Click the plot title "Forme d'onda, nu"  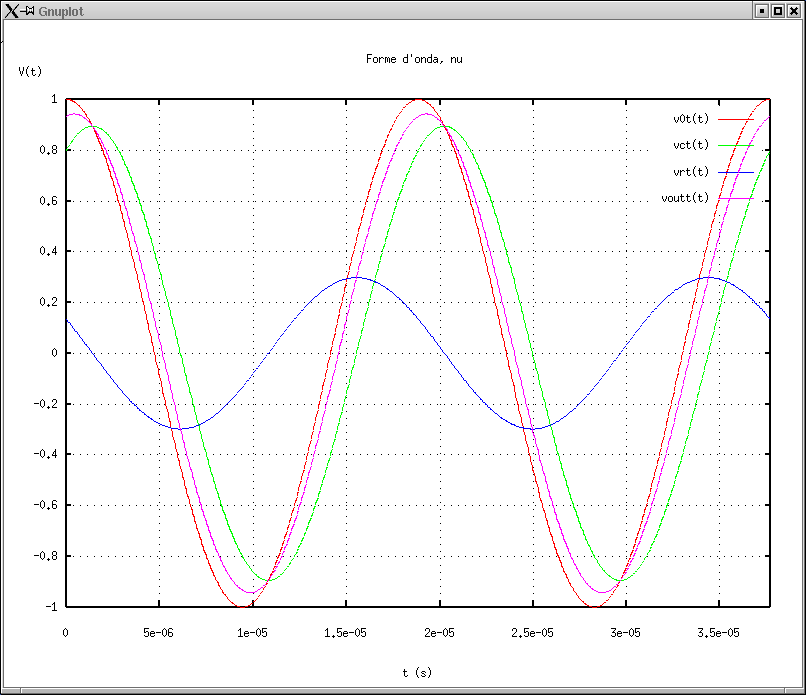[x=414, y=59]
